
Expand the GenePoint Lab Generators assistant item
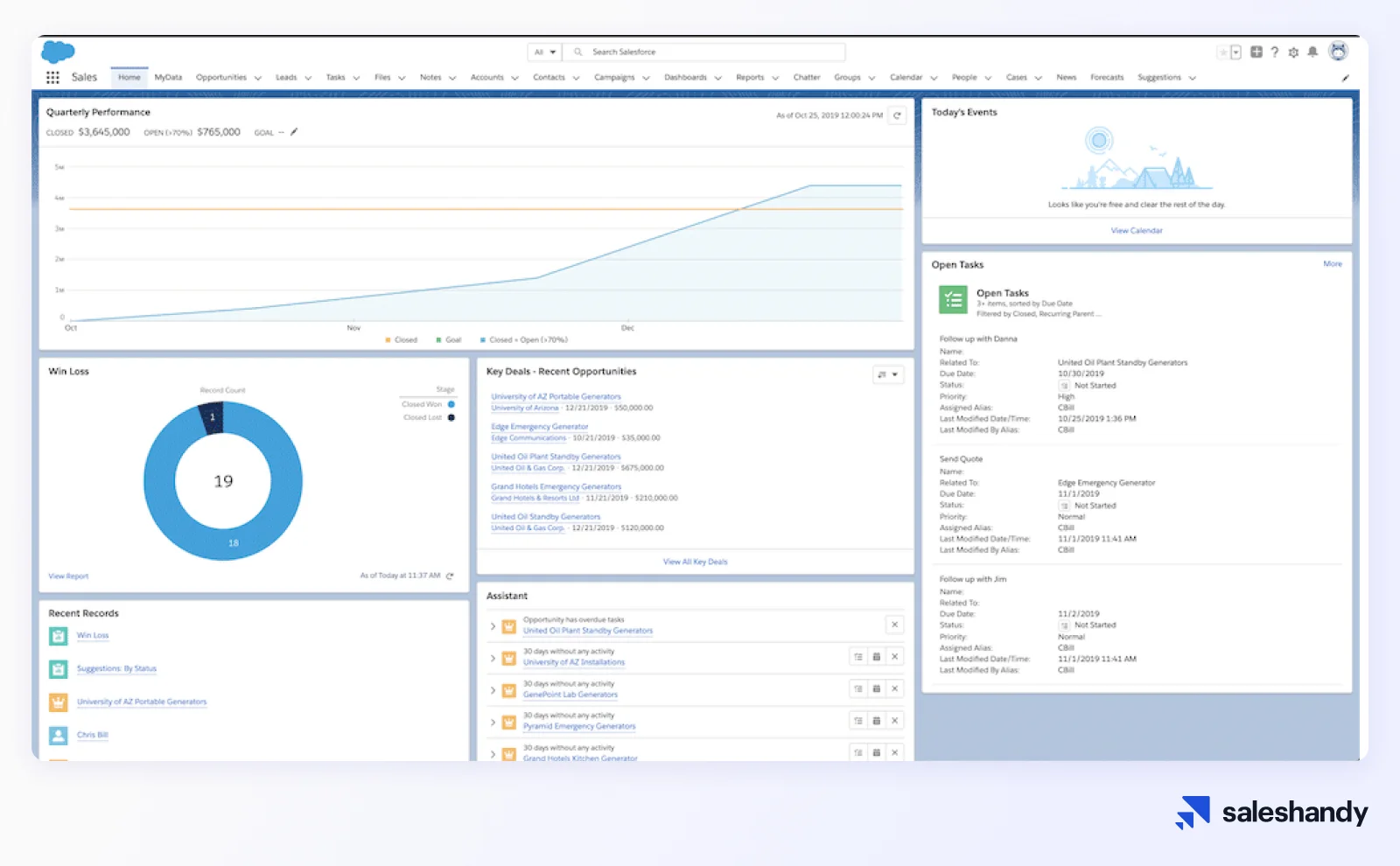(493, 690)
